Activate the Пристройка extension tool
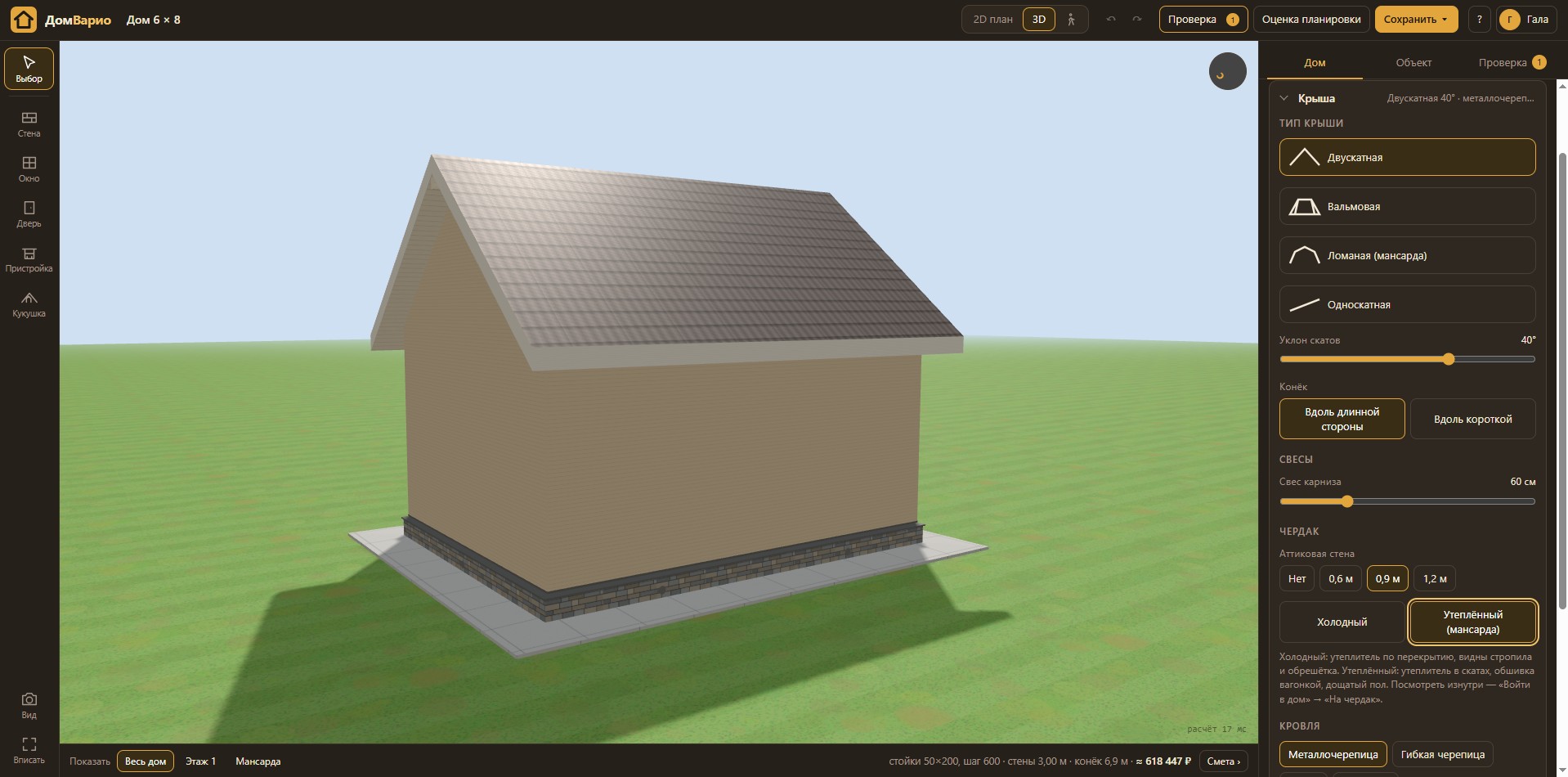The image size is (1568, 777). pos(29,259)
